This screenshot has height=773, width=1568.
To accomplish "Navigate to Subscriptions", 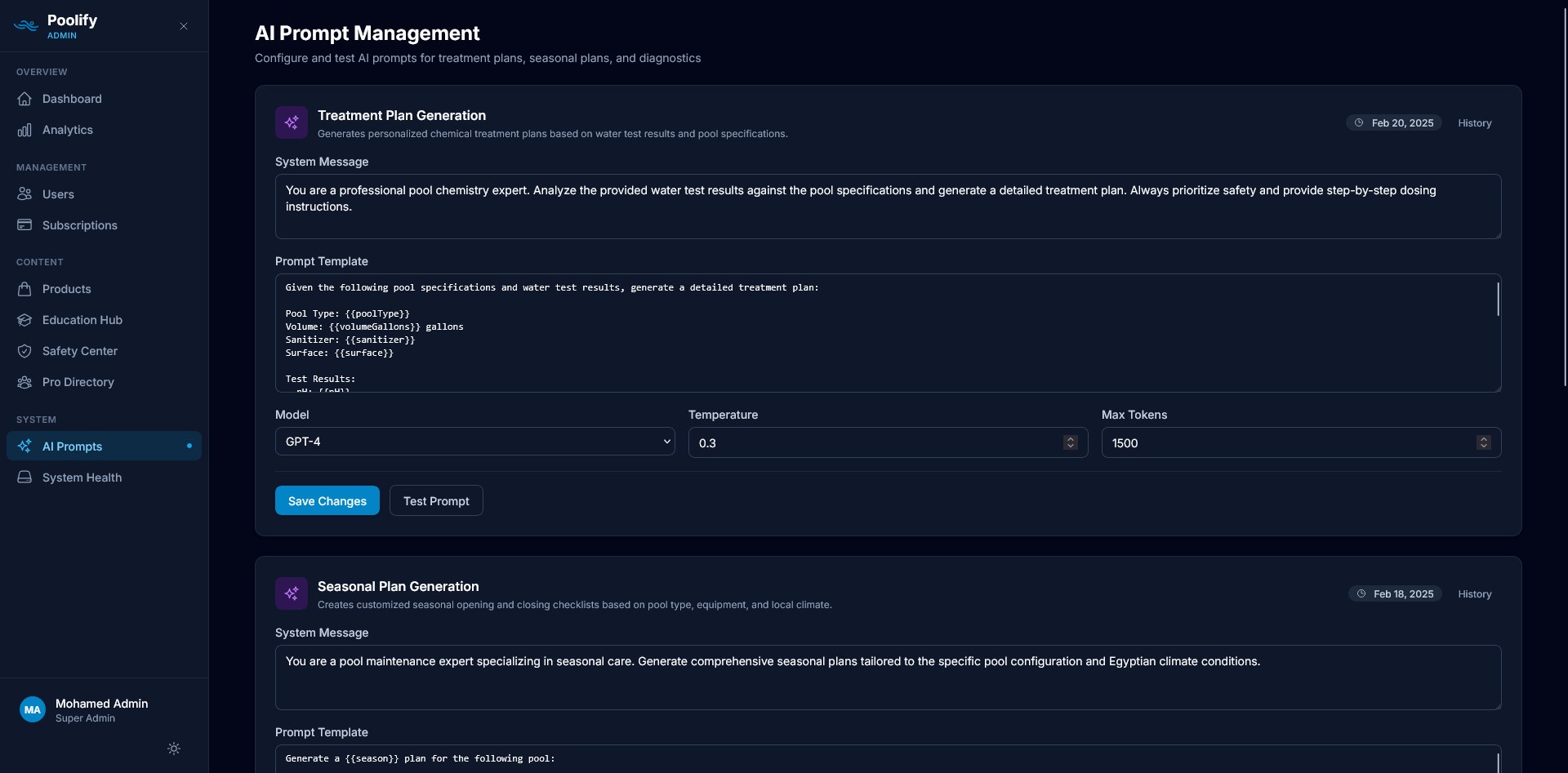I will point(104,225).
